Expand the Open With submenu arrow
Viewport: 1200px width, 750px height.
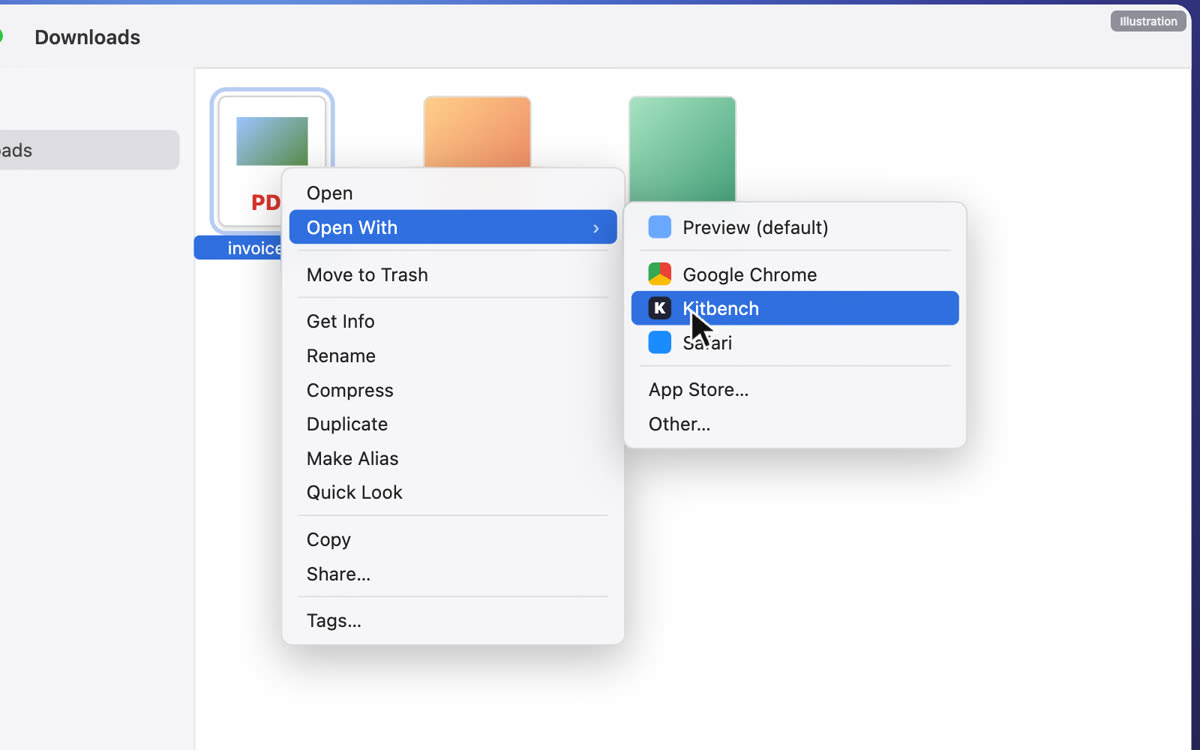click(x=596, y=228)
